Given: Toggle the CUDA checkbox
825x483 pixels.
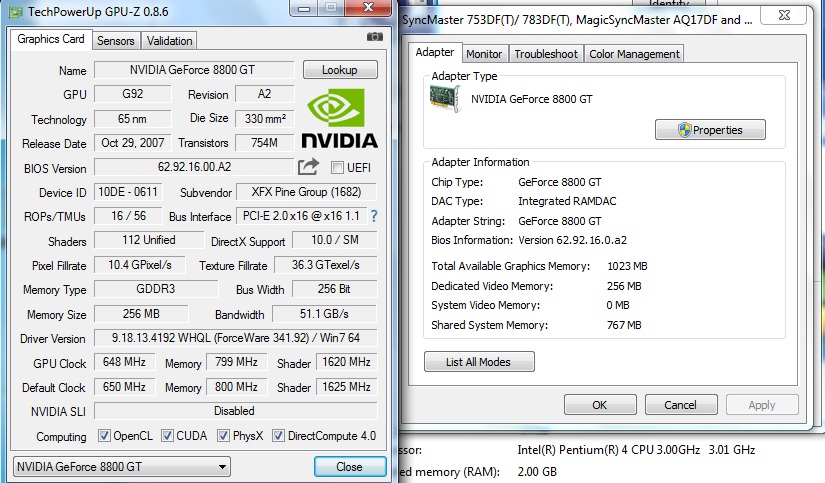Looking at the screenshot, I should pos(167,436).
